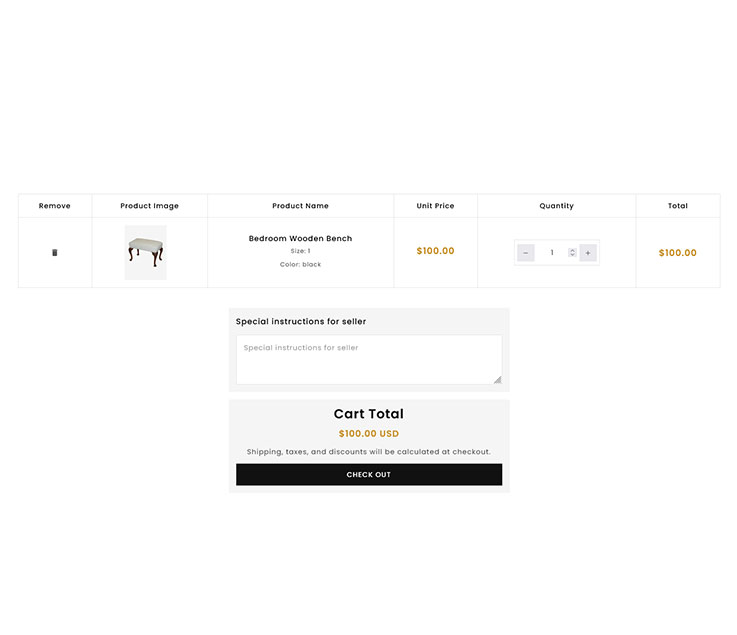737x635 pixels.
Task: Click the Remove column header
Action: [x=55, y=206]
